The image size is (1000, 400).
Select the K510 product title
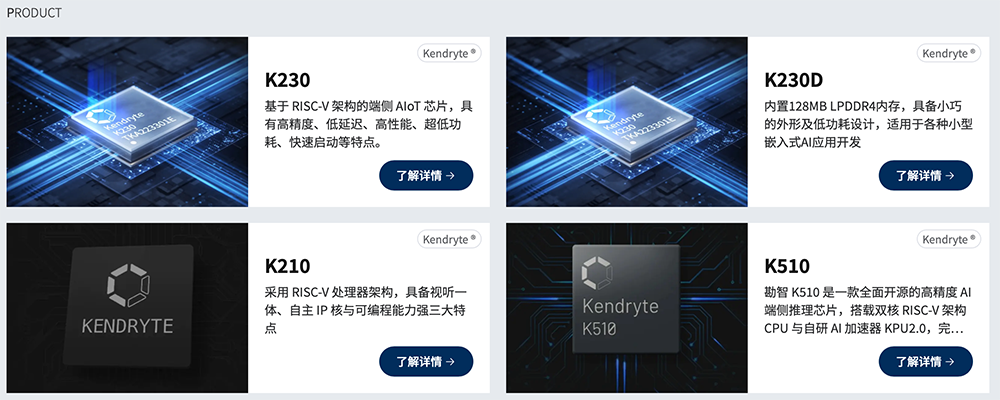click(x=786, y=266)
